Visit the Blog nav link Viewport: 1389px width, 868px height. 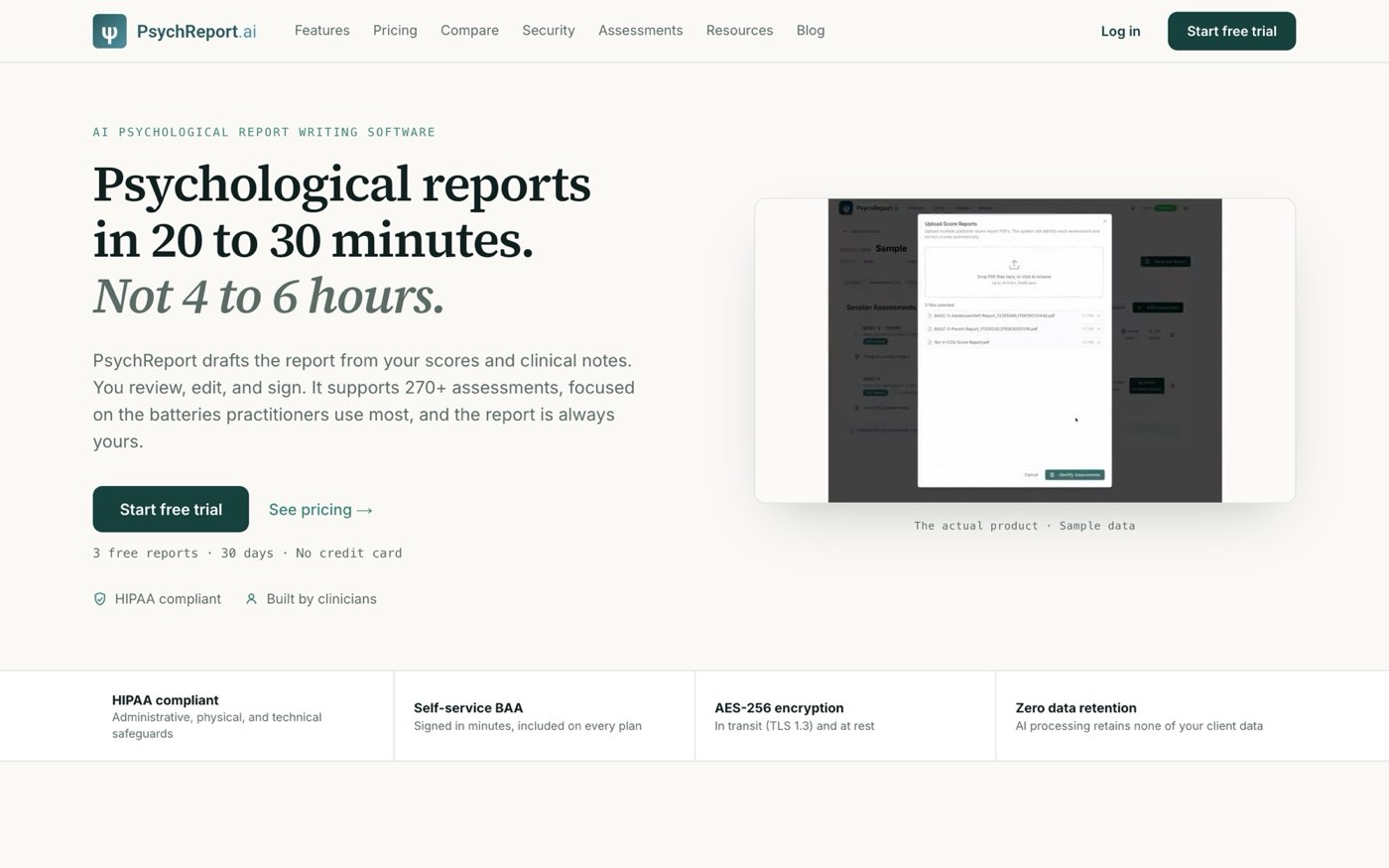[811, 31]
